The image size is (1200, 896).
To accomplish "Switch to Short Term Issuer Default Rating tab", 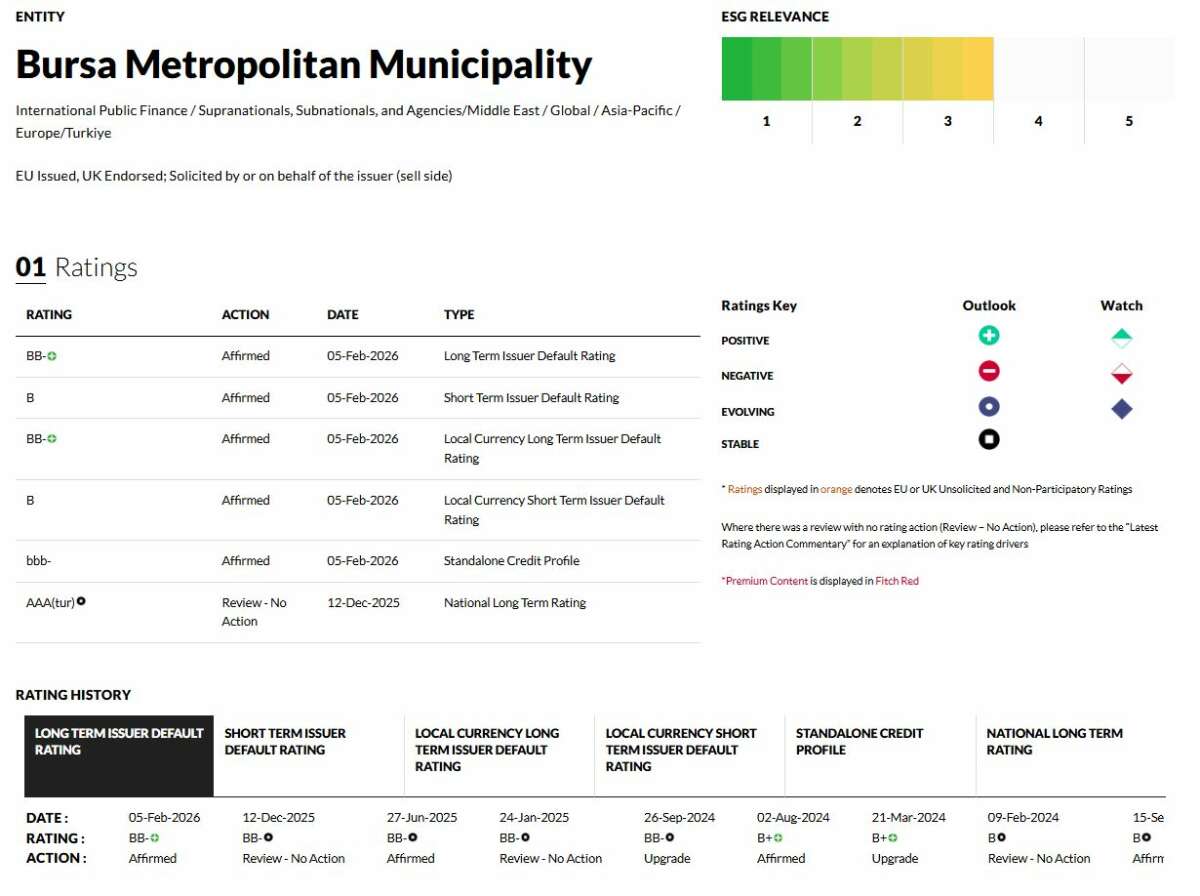I will (285, 741).
